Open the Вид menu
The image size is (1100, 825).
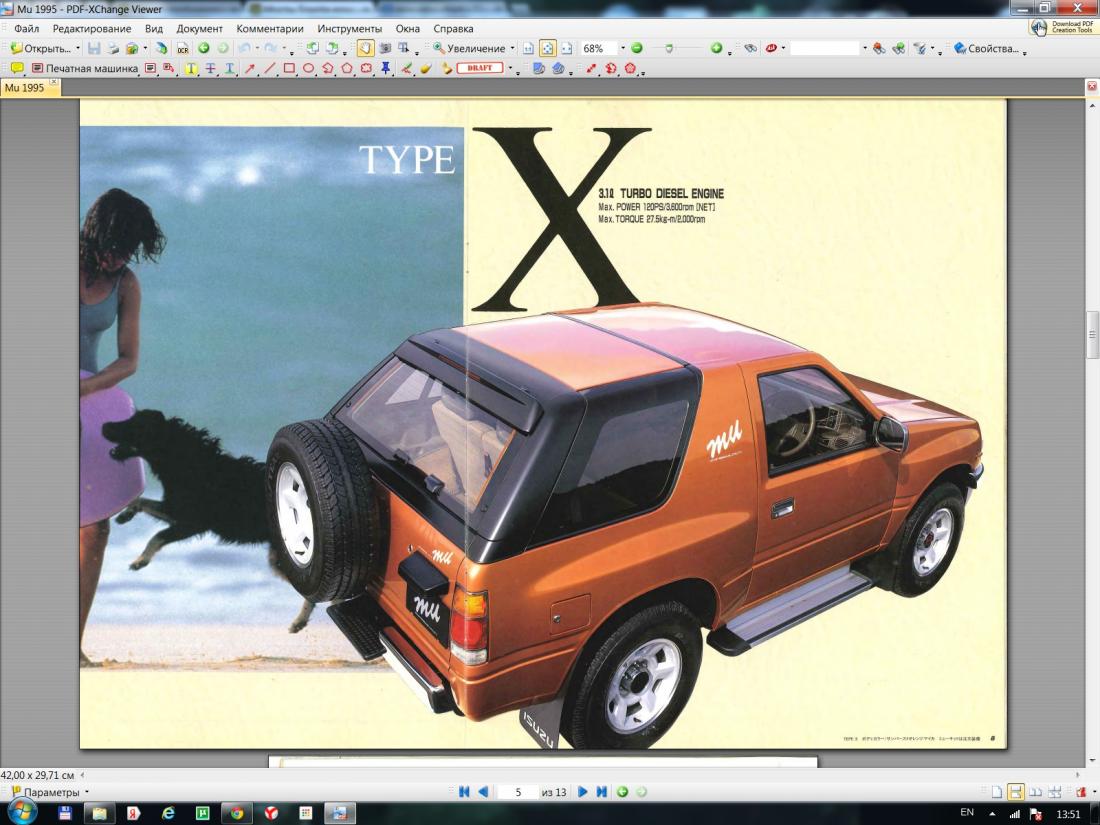(x=154, y=29)
